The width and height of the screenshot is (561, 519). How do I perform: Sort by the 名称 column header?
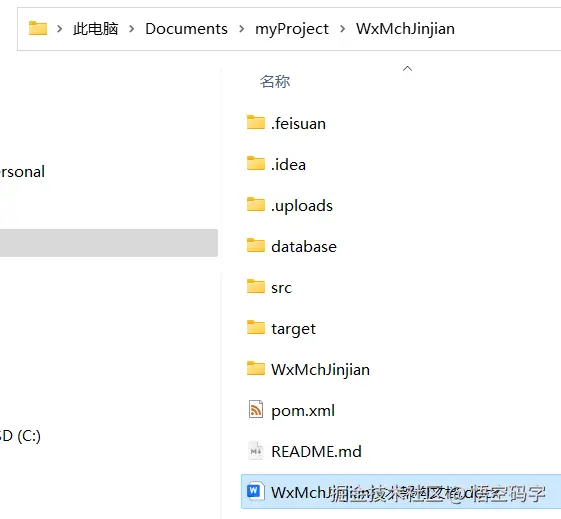(275, 82)
